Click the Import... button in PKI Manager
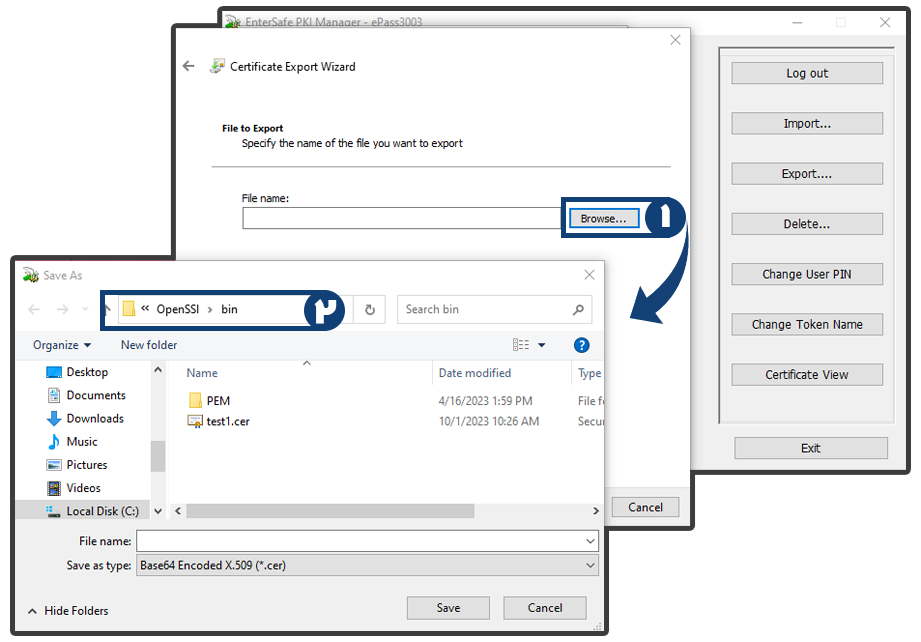Viewport: 921px width, 642px height. point(806,123)
